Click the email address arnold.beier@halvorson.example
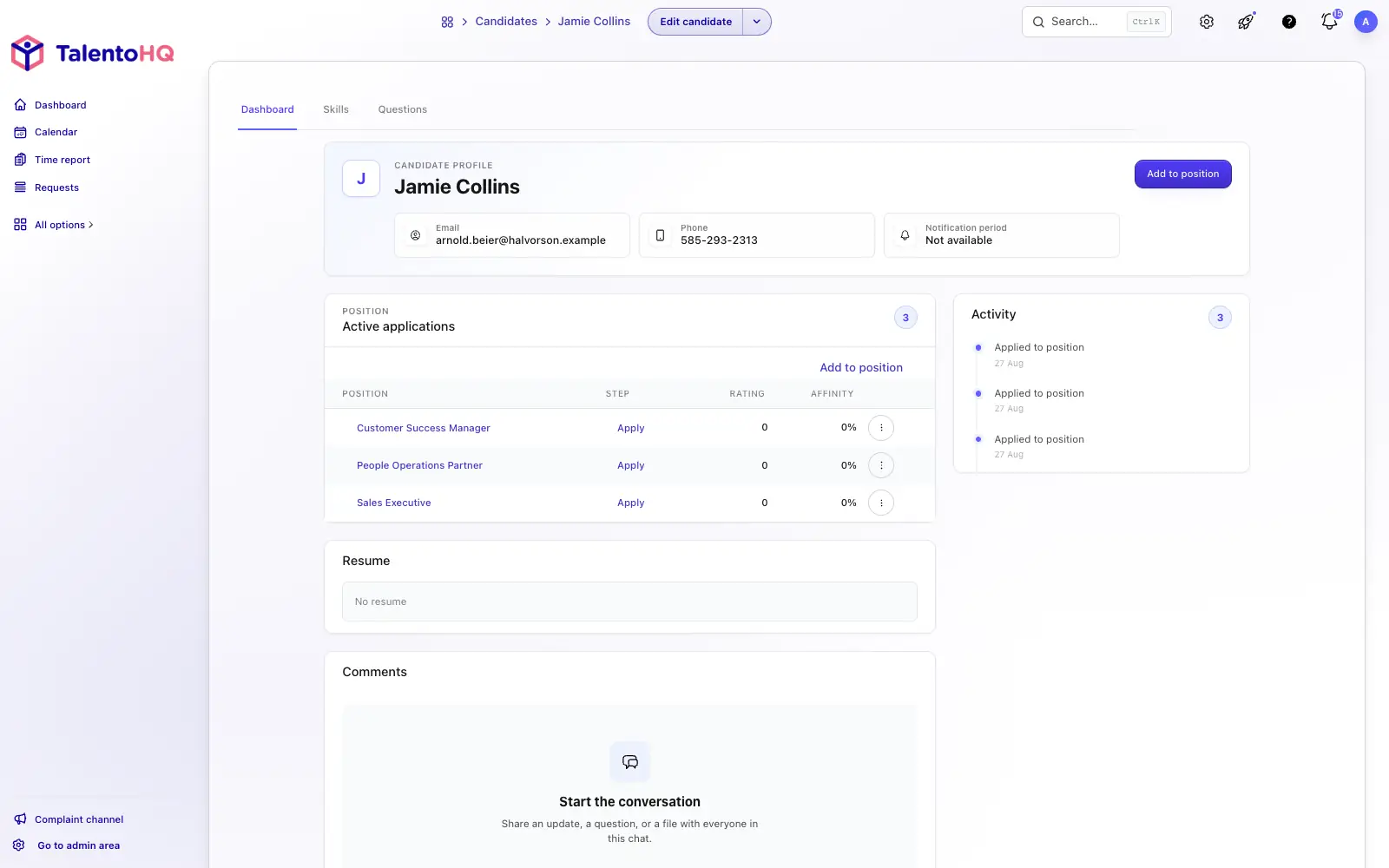 pyautogui.click(x=520, y=240)
